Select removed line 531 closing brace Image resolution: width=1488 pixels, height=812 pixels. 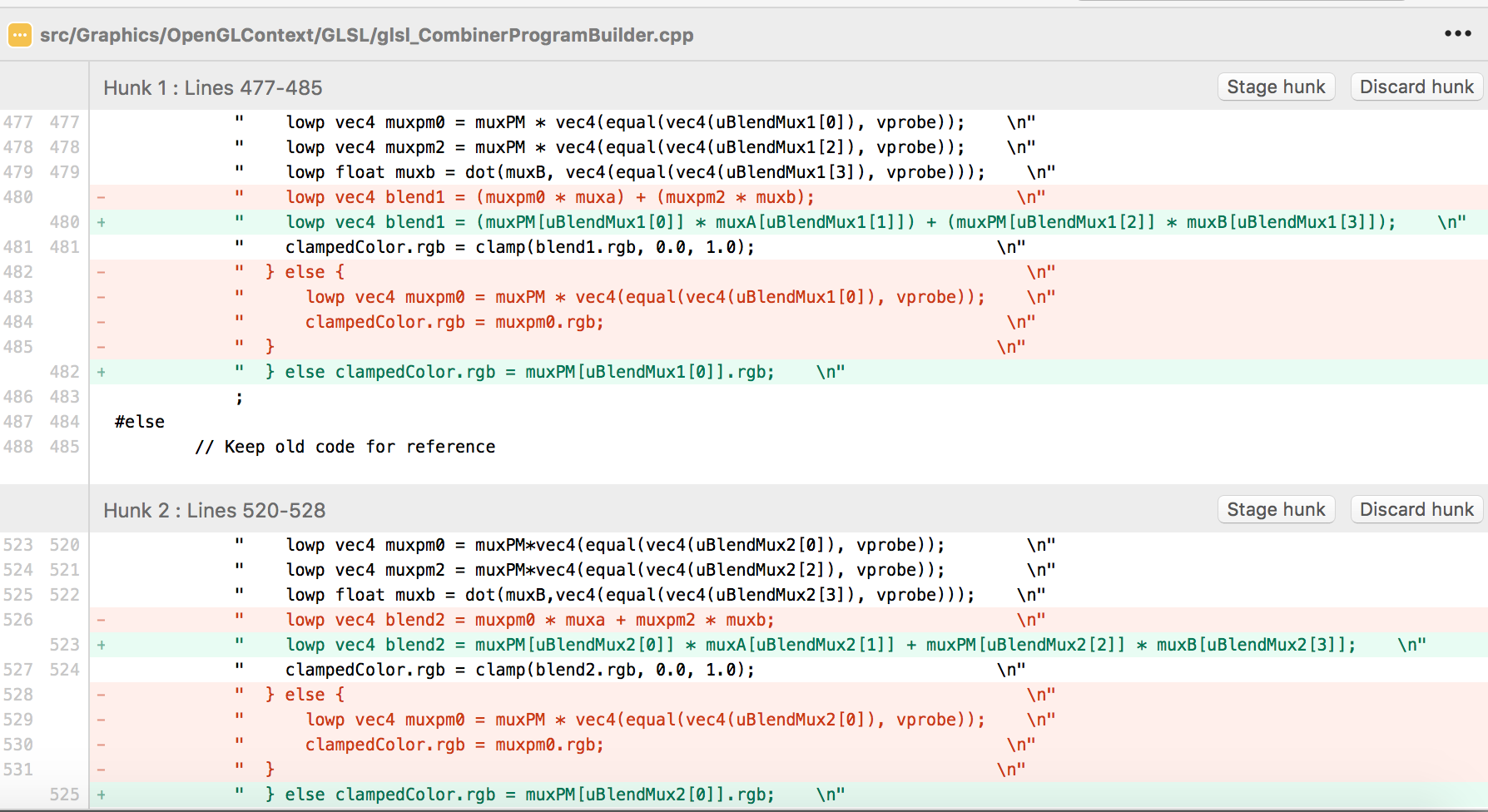788,770
